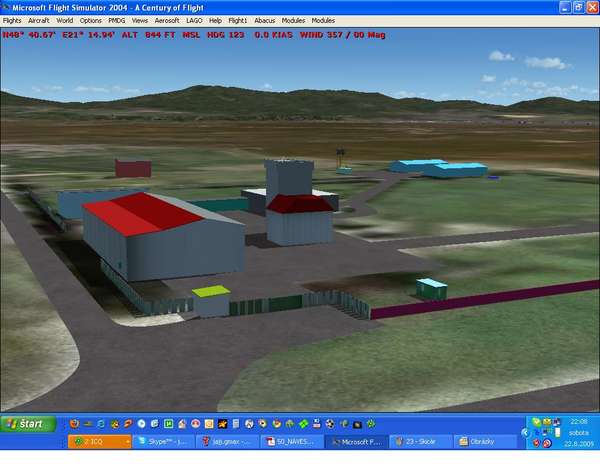The image size is (600, 469).
Task: Open the Modules menu beside Abacus
Action: (x=293, y=21)
